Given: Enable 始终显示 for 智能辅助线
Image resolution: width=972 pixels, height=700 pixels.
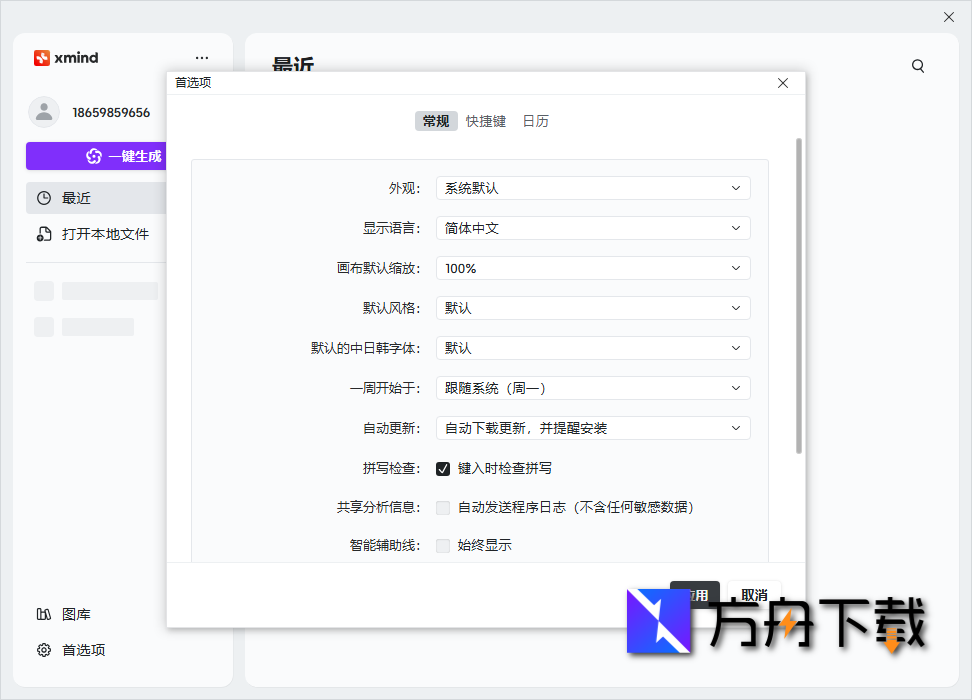Looking at the screenshot, I should click(443, 545).
